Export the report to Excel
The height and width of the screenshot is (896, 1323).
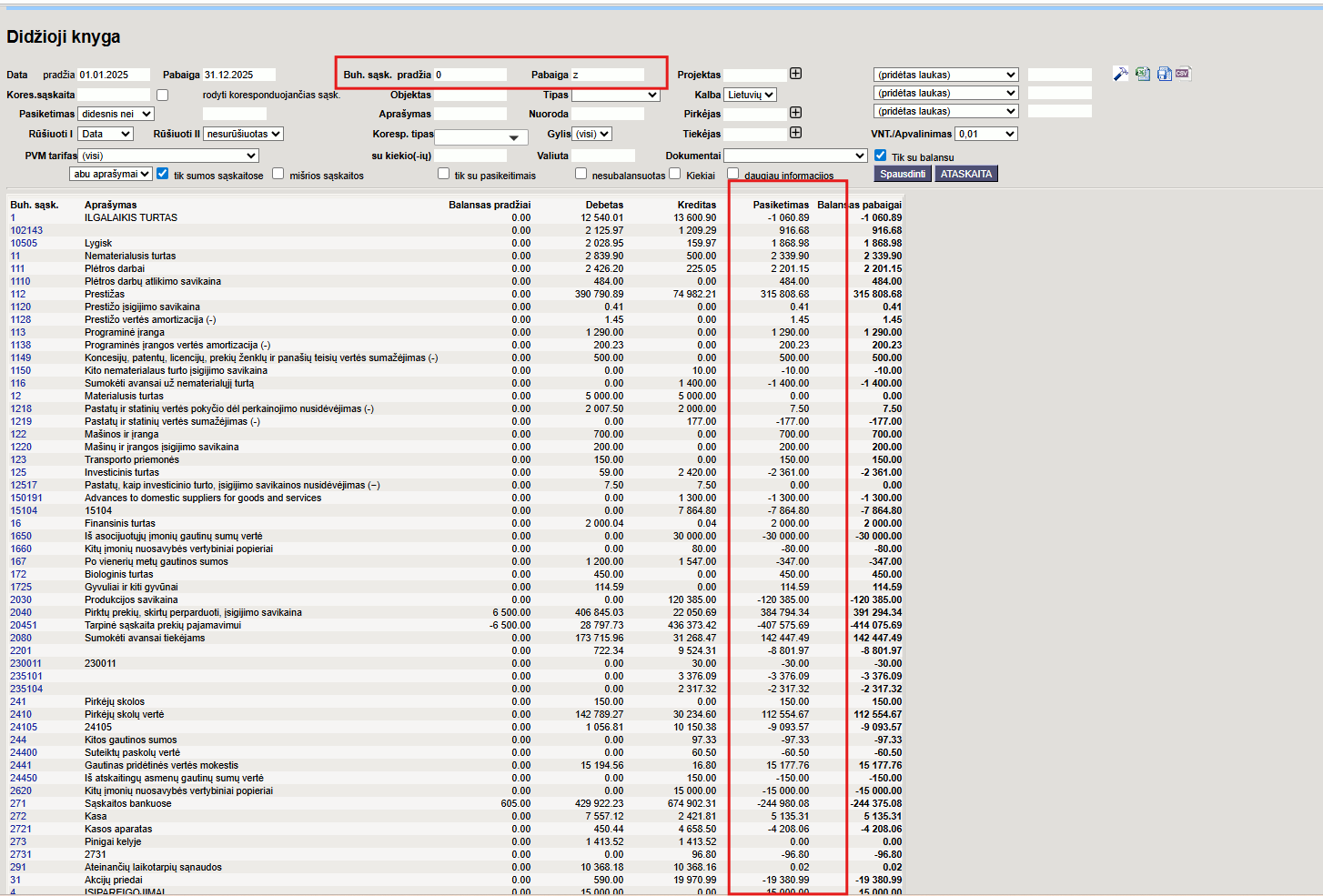(1143, 74)
